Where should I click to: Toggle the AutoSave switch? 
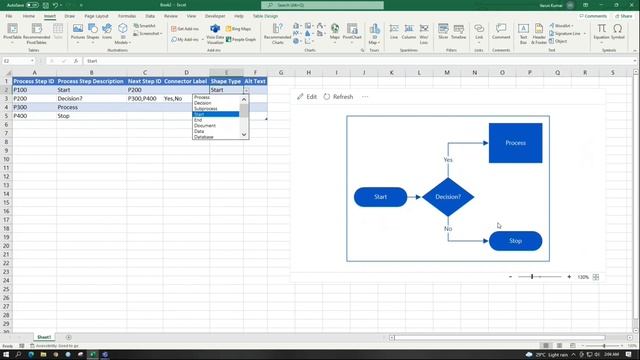pos(32,5)
